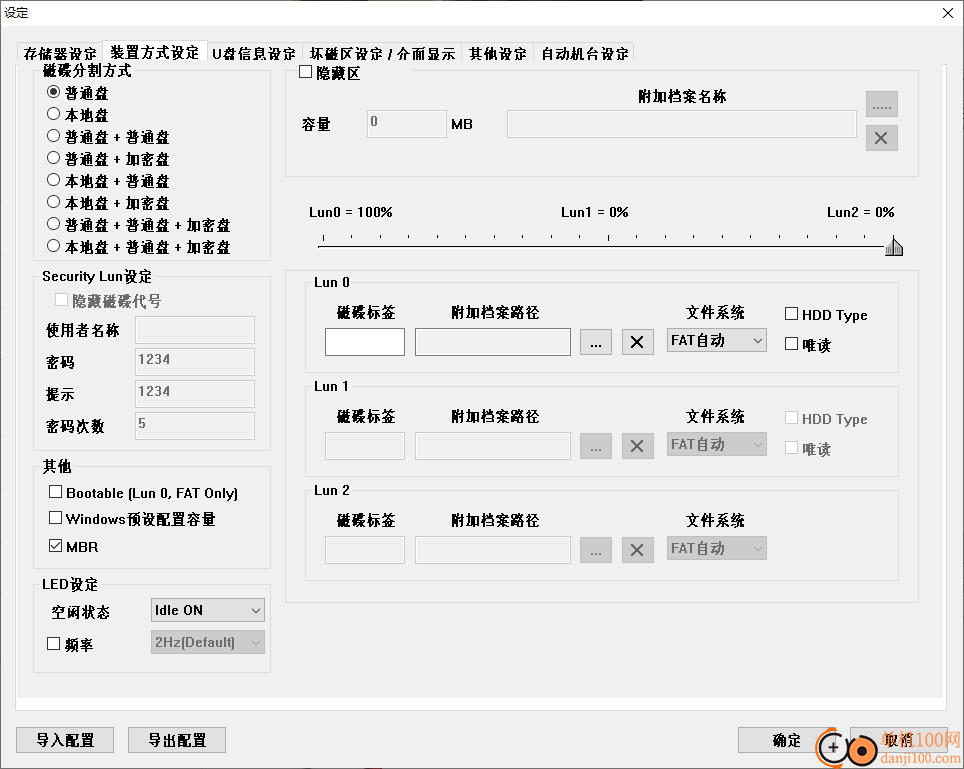The image size is (964, 769).
Task: Open the 自动机台设定 tab
Action: (x=584, y=53)
